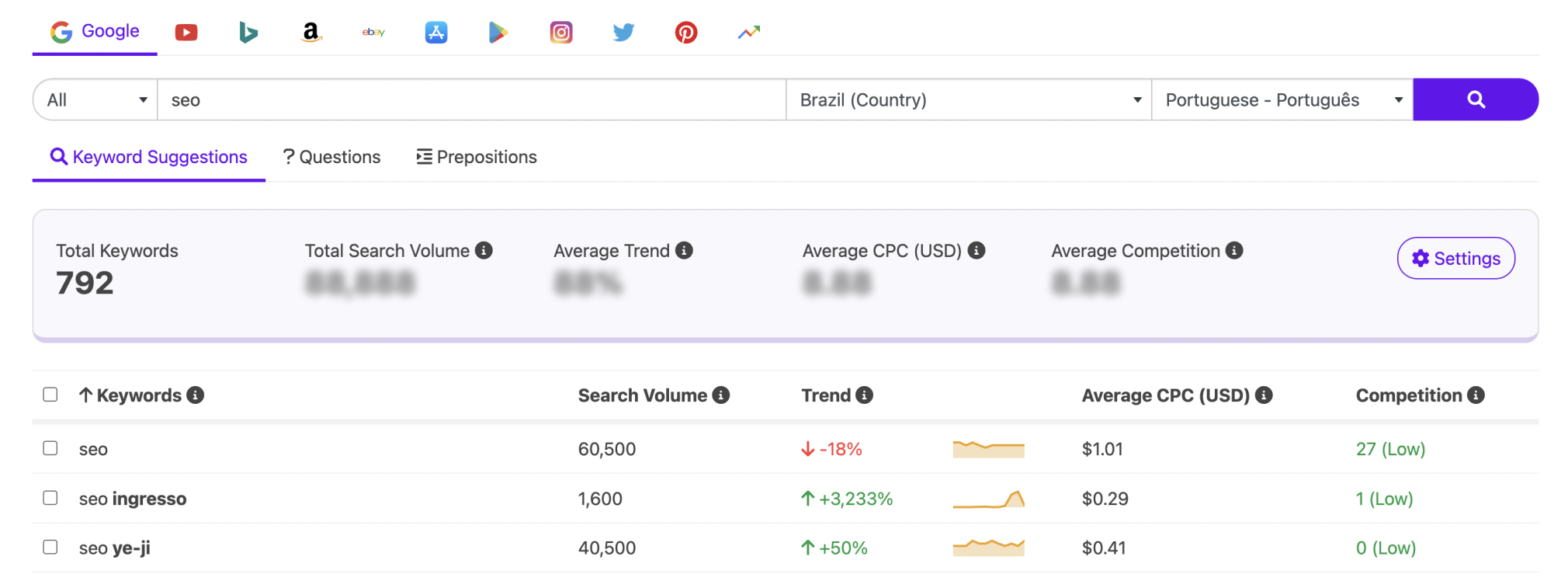1568x581 pixels.
Task: Click info icon beside Trend column header
Action: point(865,395)
